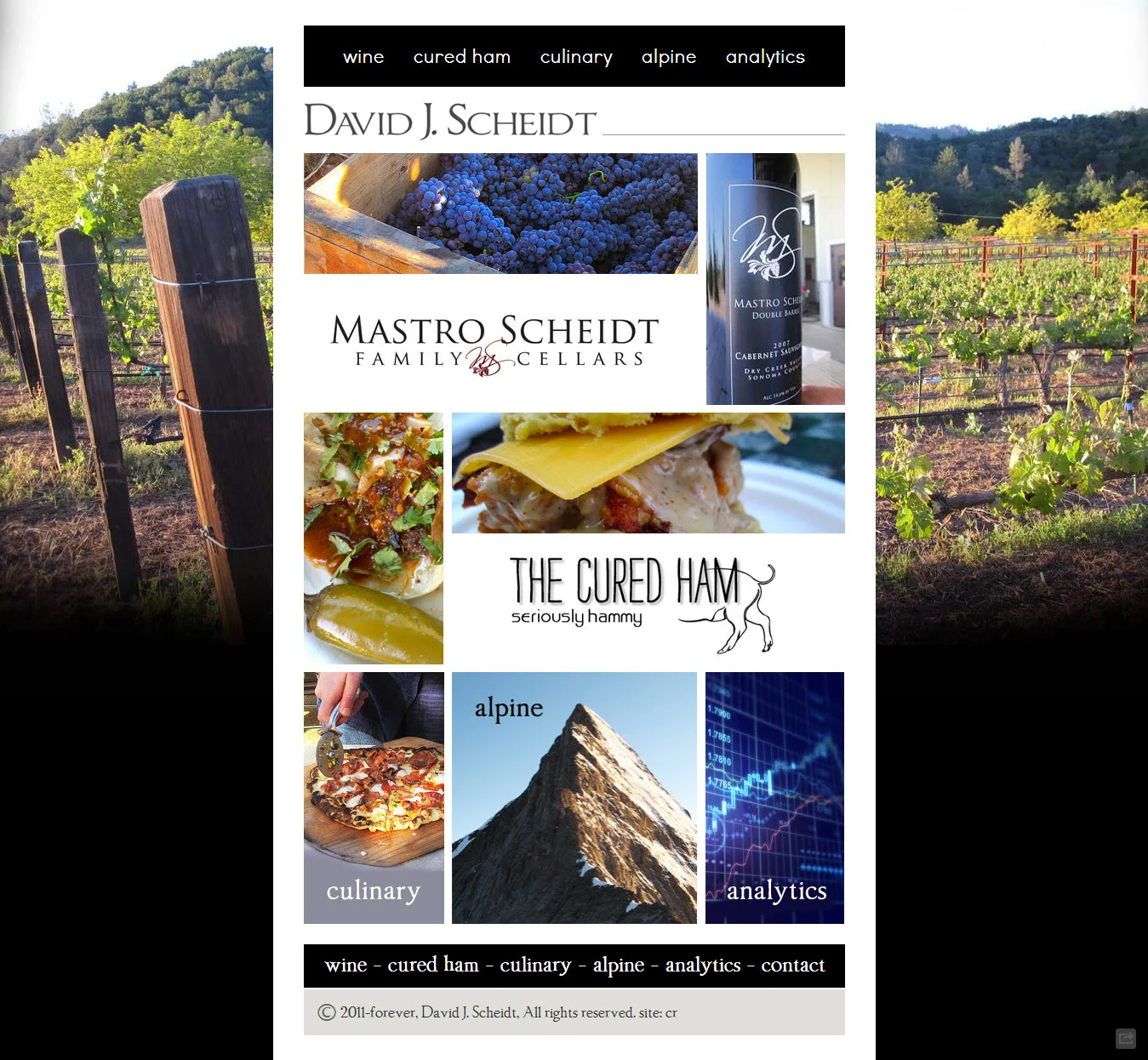
Task: Open the wine tab in top navigation
Action: (363, 57)
